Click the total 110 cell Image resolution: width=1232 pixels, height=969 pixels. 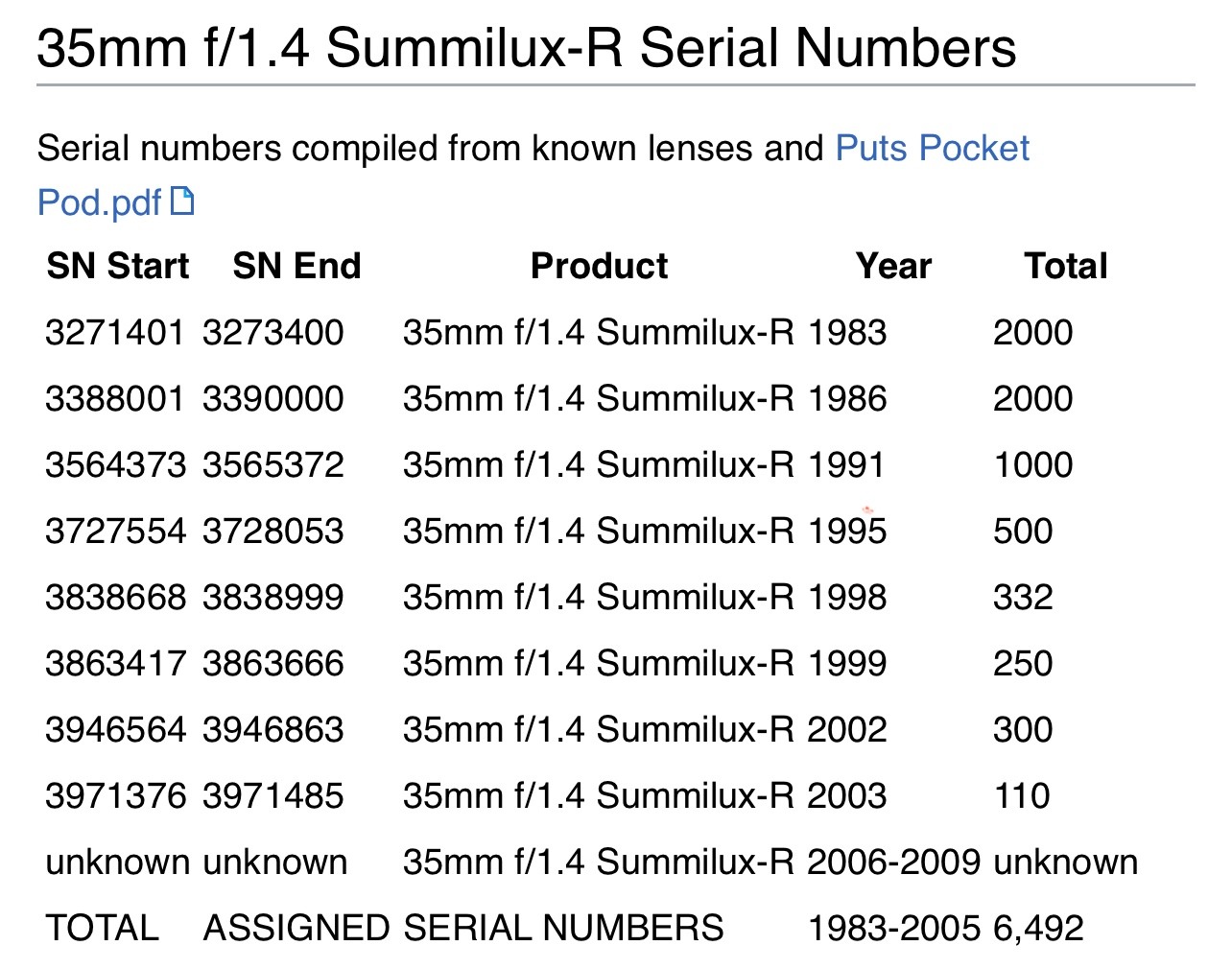point(1021,796)
